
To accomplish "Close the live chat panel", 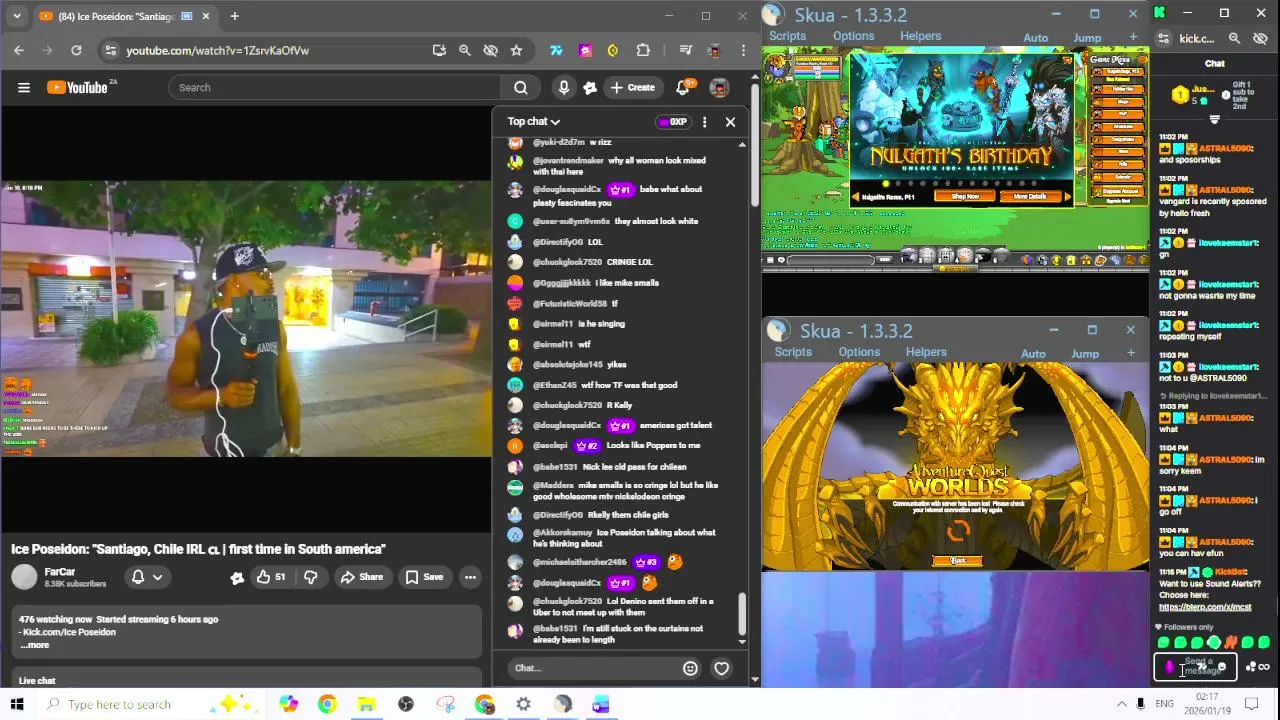I will 730,122.
